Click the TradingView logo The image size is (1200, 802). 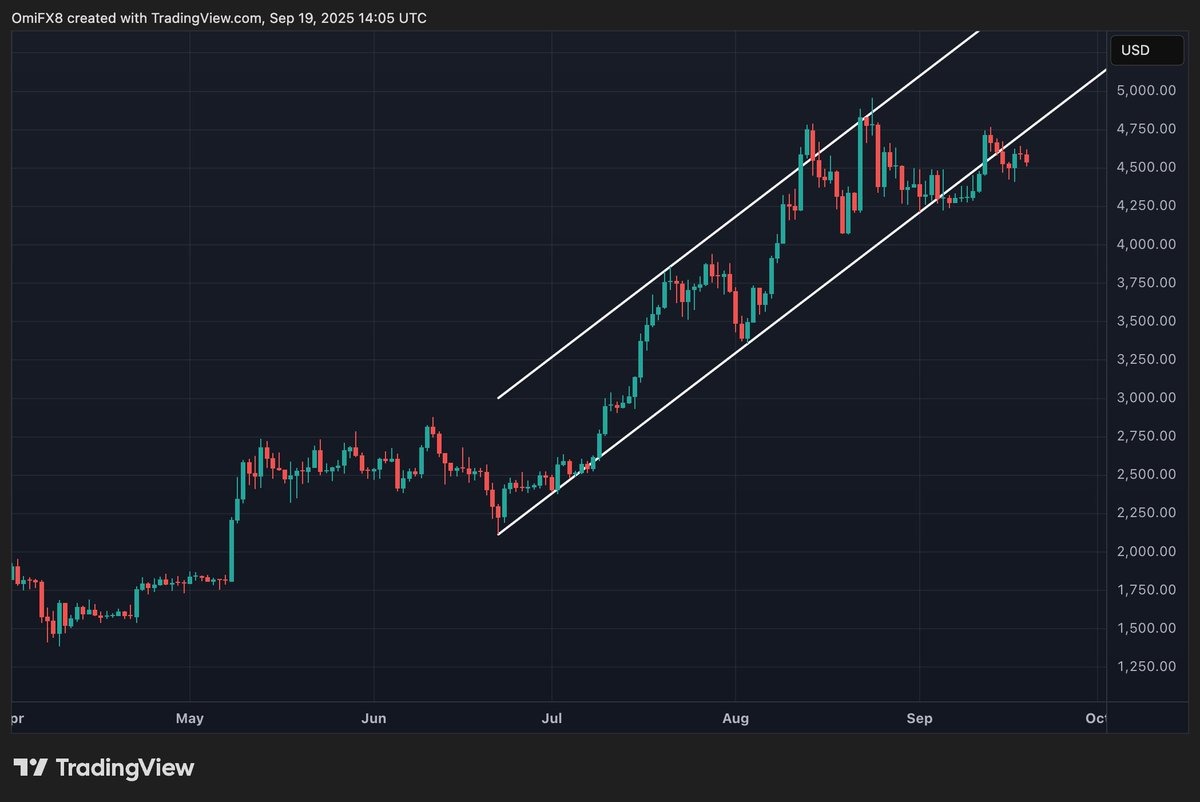(x=104, y=768)
